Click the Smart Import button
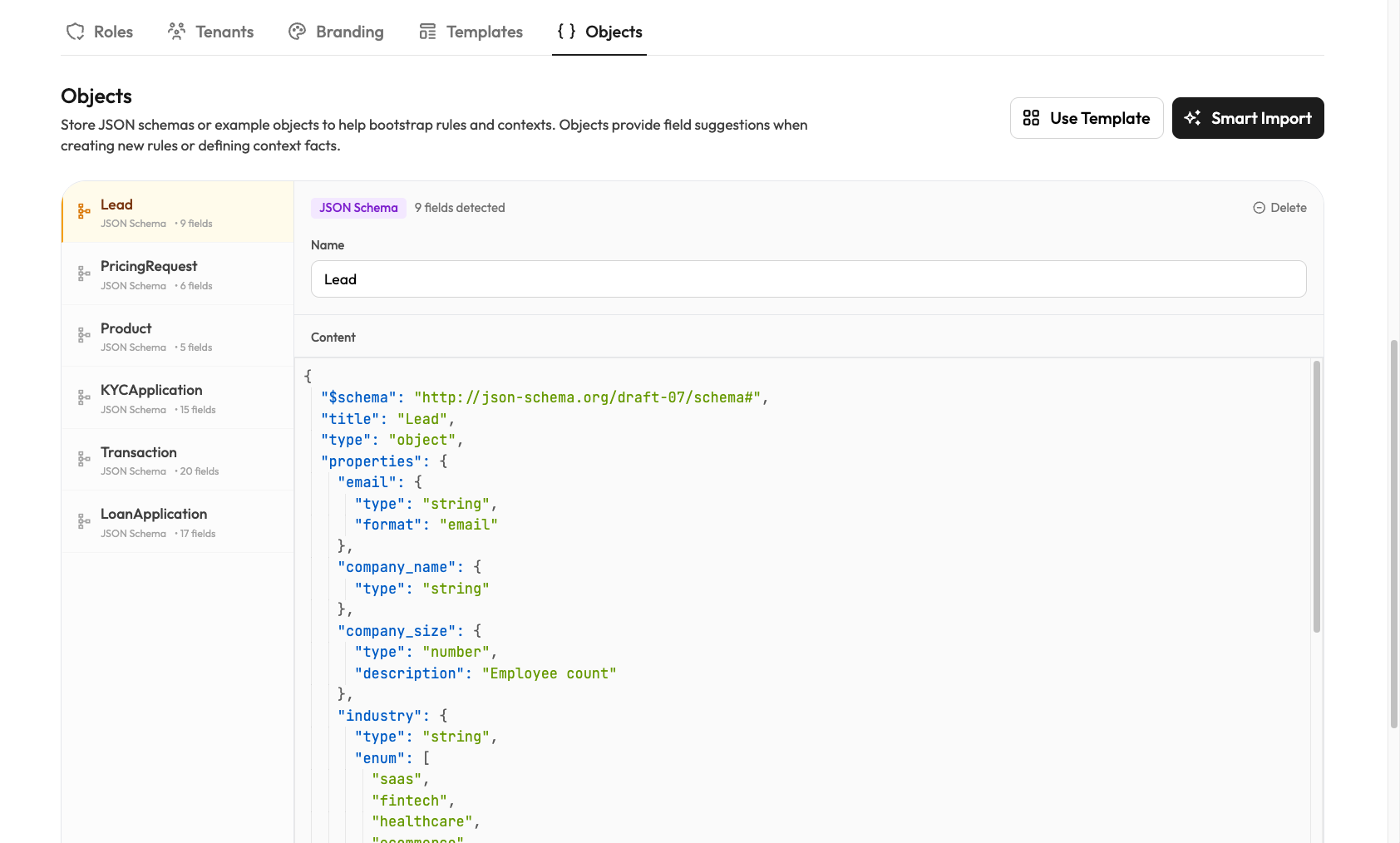1400x843 pixels. coord(1247,118)
